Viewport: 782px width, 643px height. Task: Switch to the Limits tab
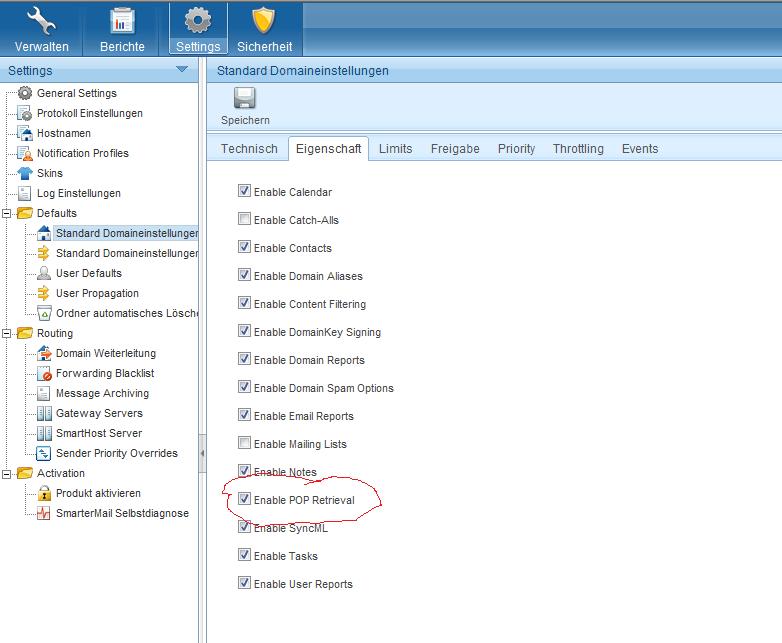(x=395, y=149)
